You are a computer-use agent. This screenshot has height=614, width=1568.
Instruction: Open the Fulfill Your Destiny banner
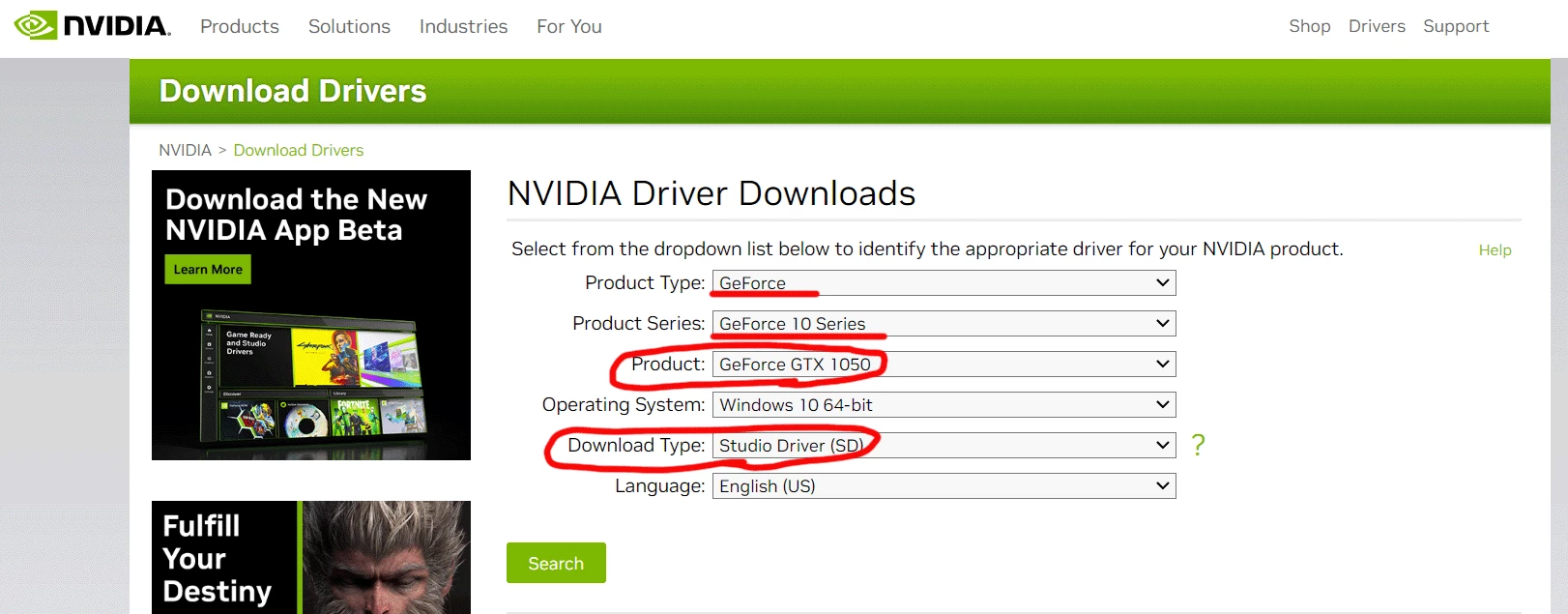(311, 558)
